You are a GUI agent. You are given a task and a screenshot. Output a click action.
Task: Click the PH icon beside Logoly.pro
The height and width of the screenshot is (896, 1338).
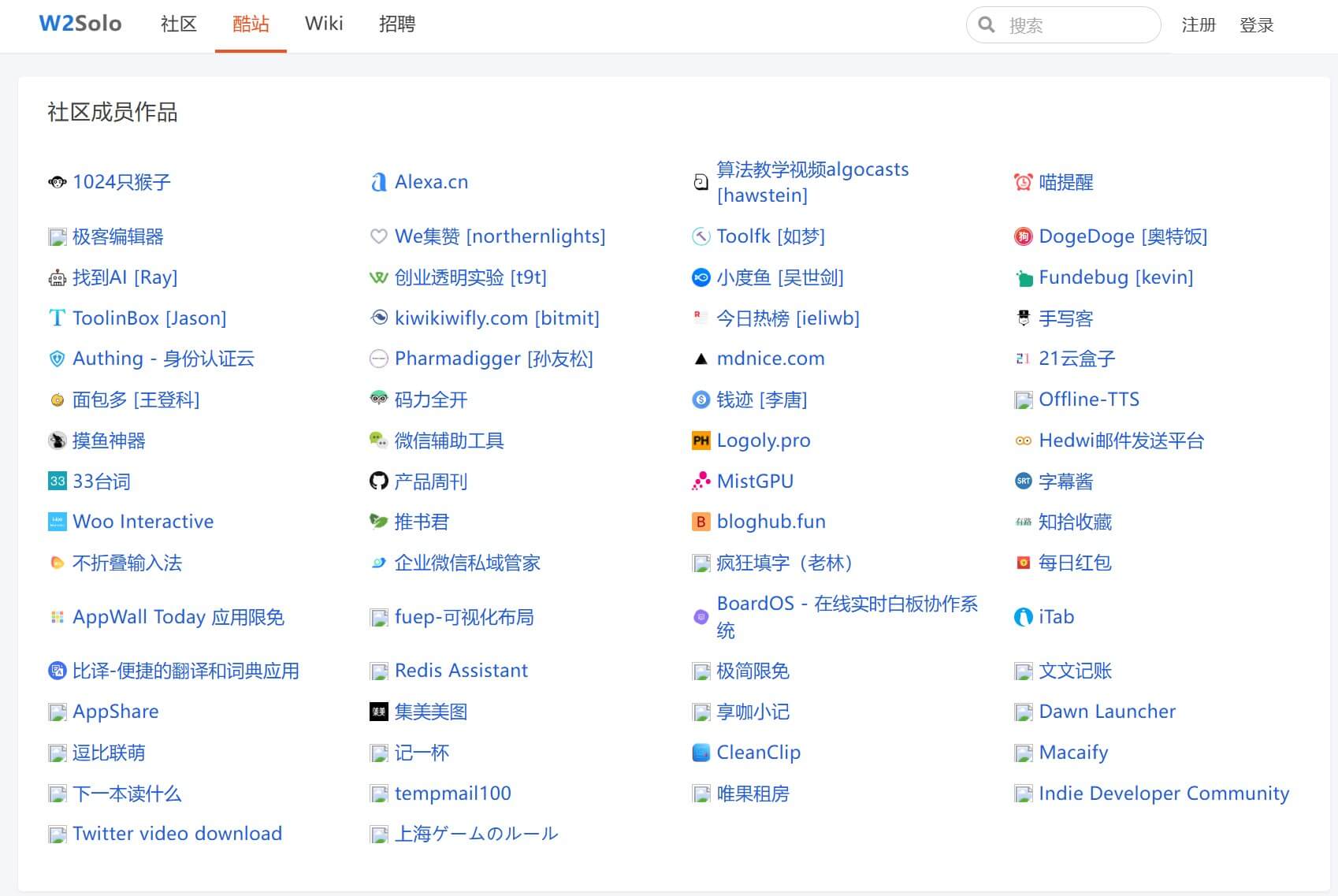(x=701, y=441)
